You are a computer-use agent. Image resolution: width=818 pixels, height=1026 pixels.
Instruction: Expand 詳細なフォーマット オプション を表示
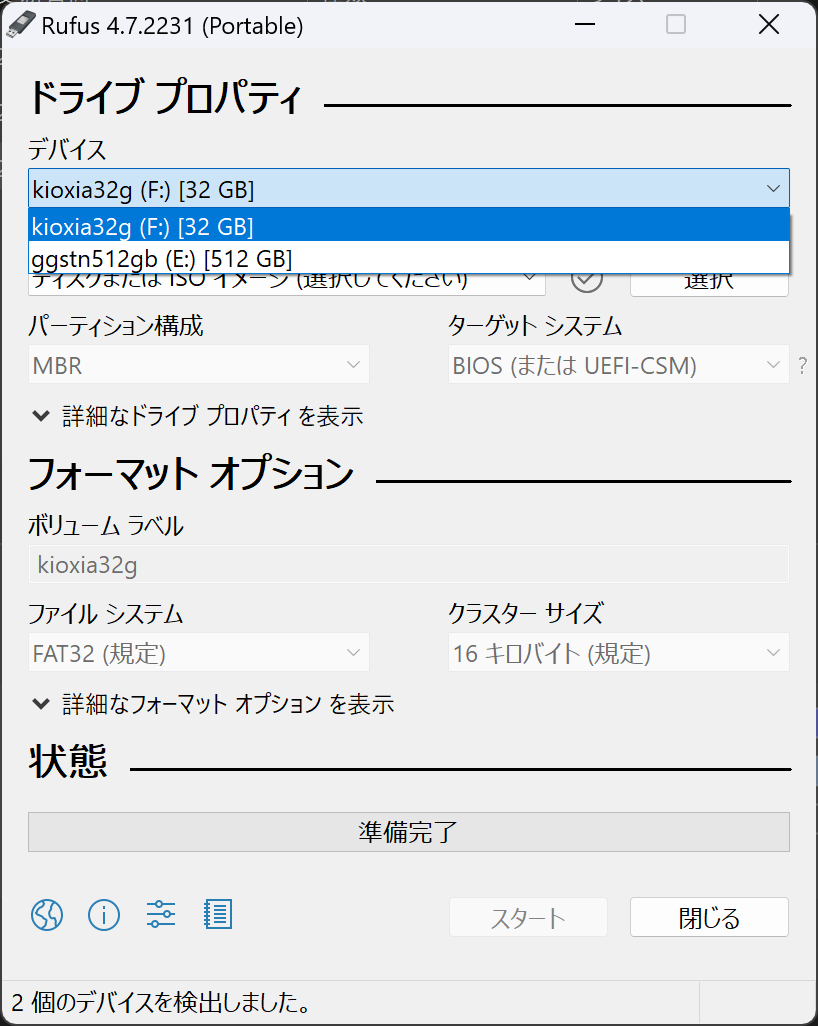pos(213,704)
